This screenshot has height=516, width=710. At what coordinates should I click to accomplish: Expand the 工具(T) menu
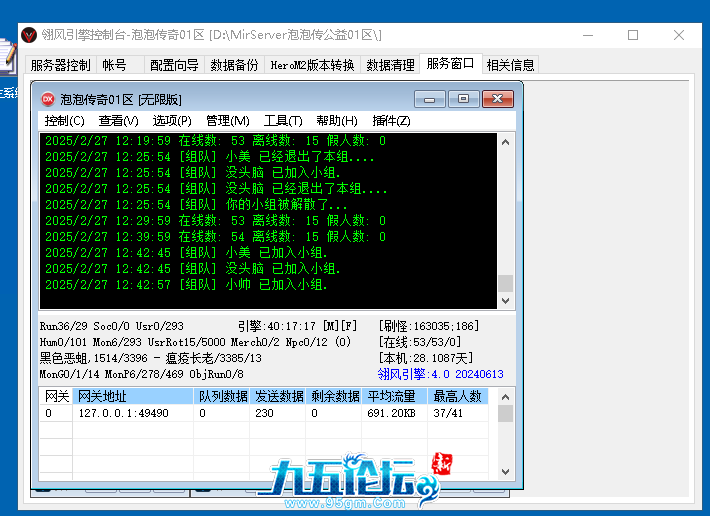click(283, 121)
